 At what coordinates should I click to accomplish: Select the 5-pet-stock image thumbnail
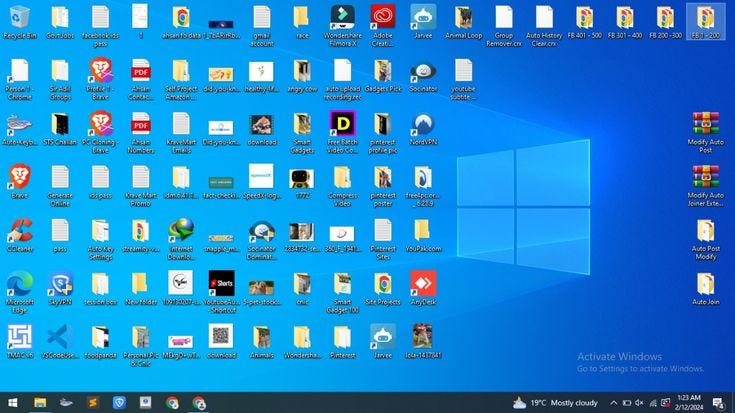click(x=262, y=292)
